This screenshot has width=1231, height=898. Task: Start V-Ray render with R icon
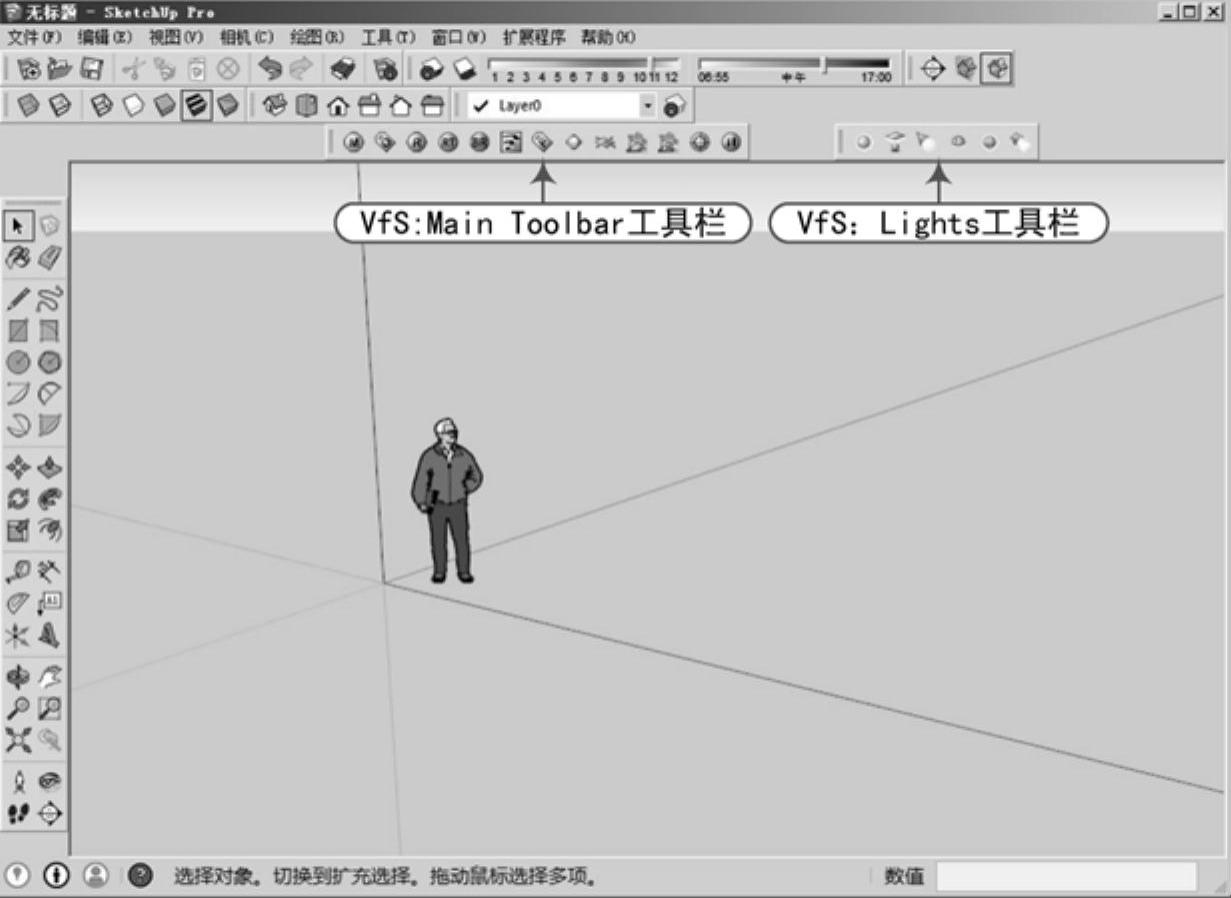point(416,143)
